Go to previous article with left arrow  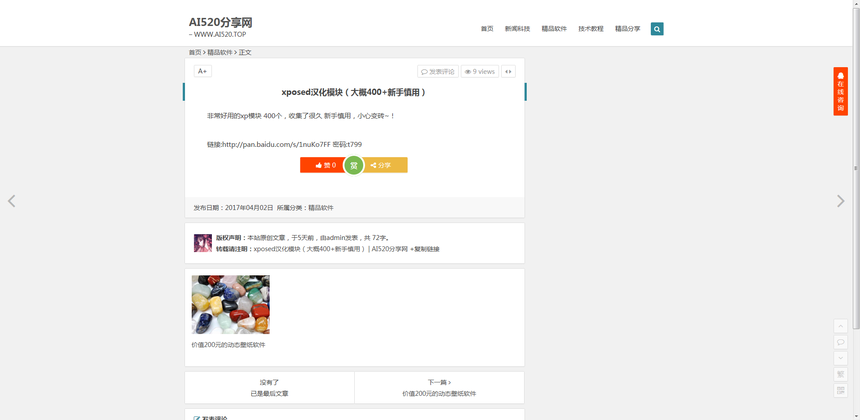[x=12, y=201]
